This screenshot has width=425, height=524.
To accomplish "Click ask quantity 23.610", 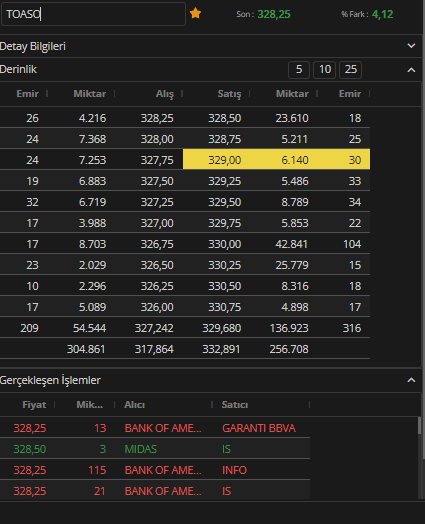I will coord(292,118).
